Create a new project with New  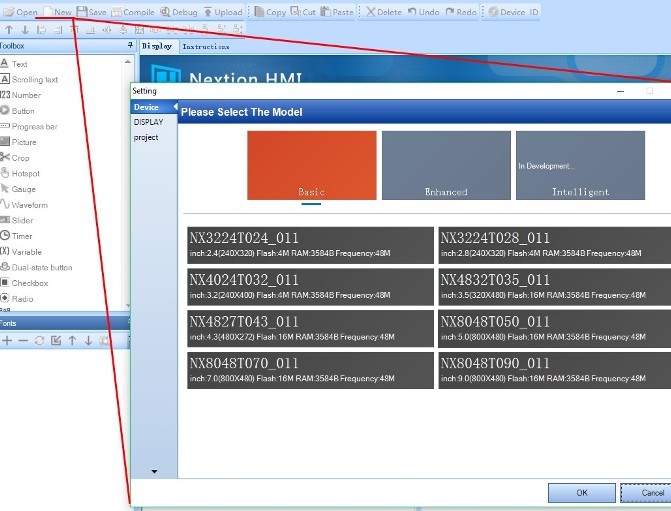57,12
